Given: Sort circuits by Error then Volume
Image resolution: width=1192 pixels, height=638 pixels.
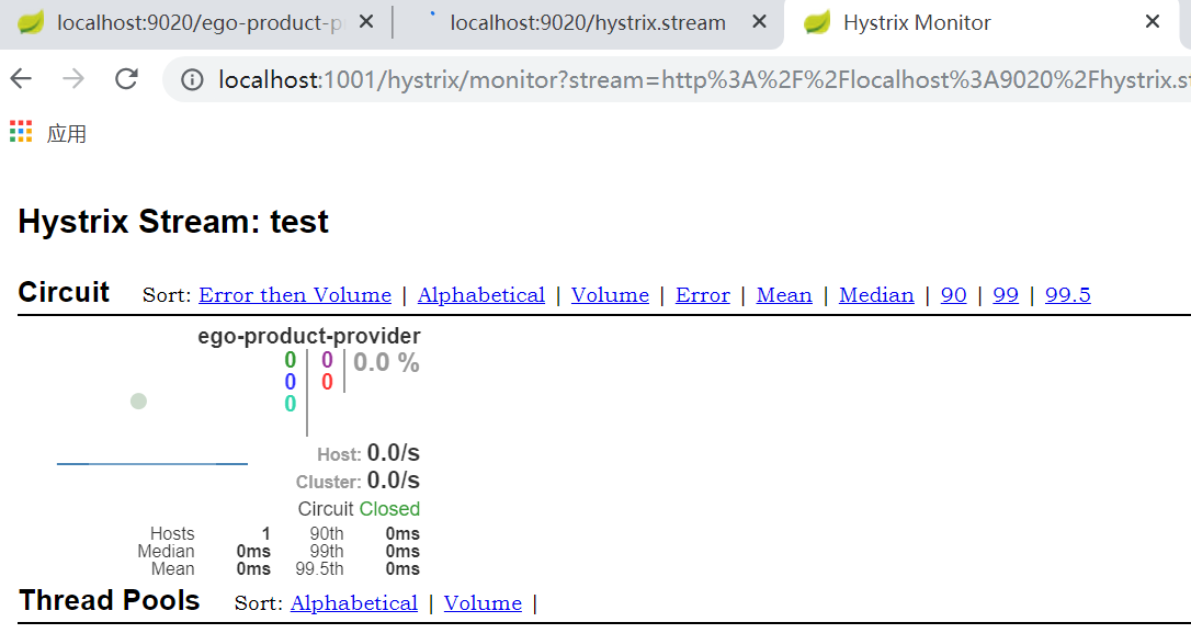Looking at the screenshot, I should (295, 295).
